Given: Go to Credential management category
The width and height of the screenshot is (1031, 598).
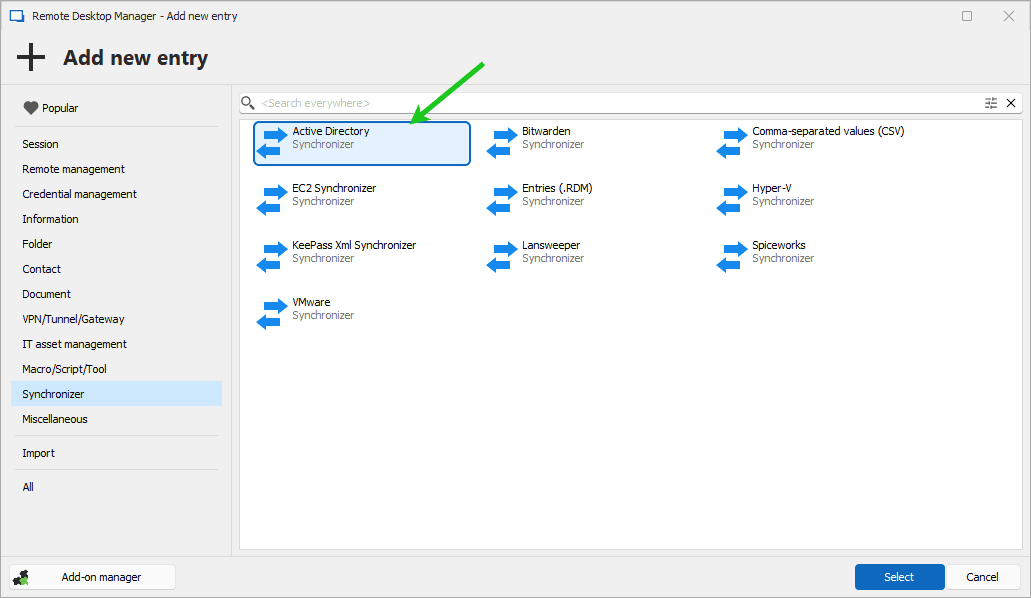Looking at the screenshot, I should (x=80, y=194).
